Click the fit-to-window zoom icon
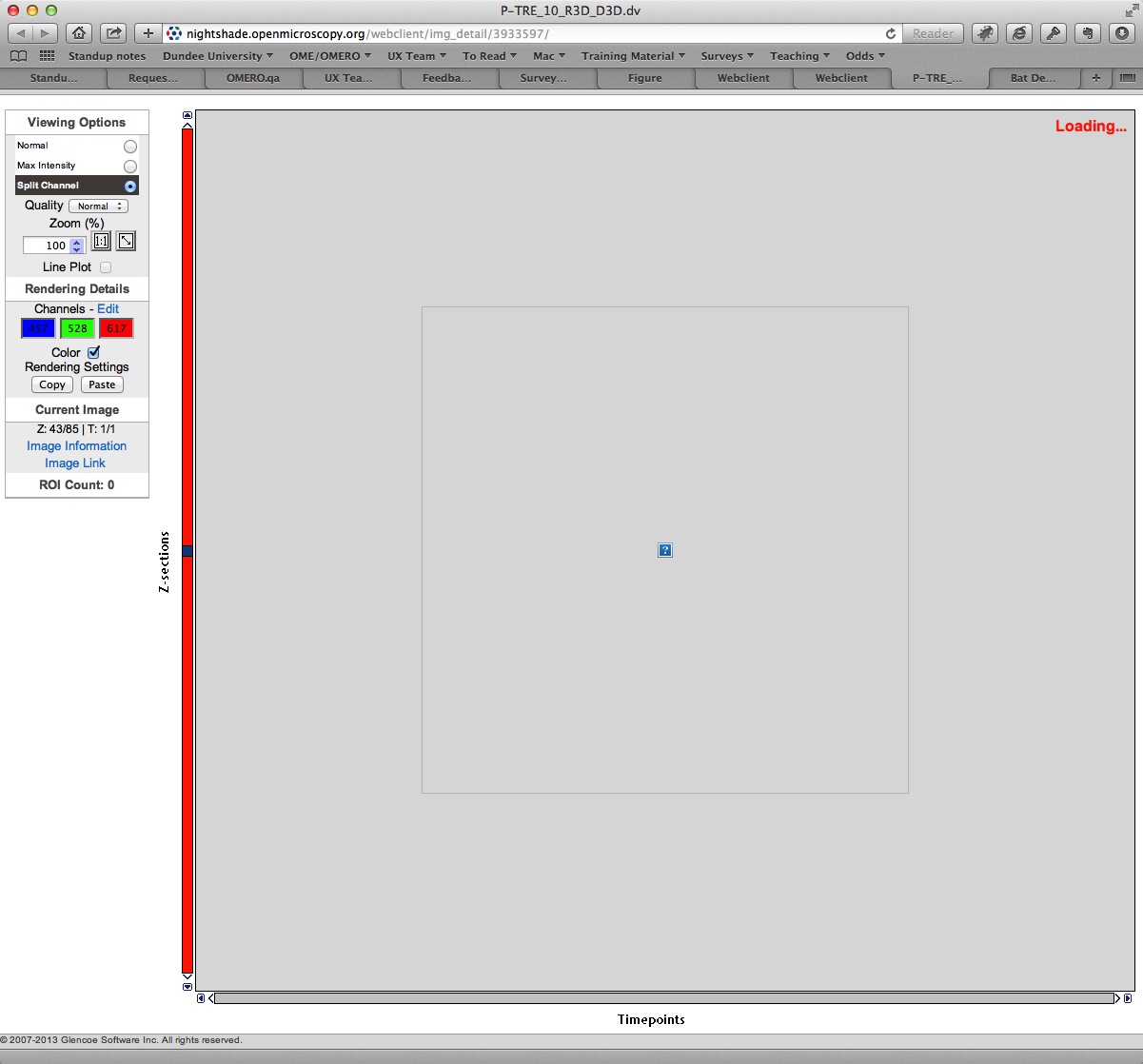Screen dimensions: 1143x1064 (x=126, y=242)
